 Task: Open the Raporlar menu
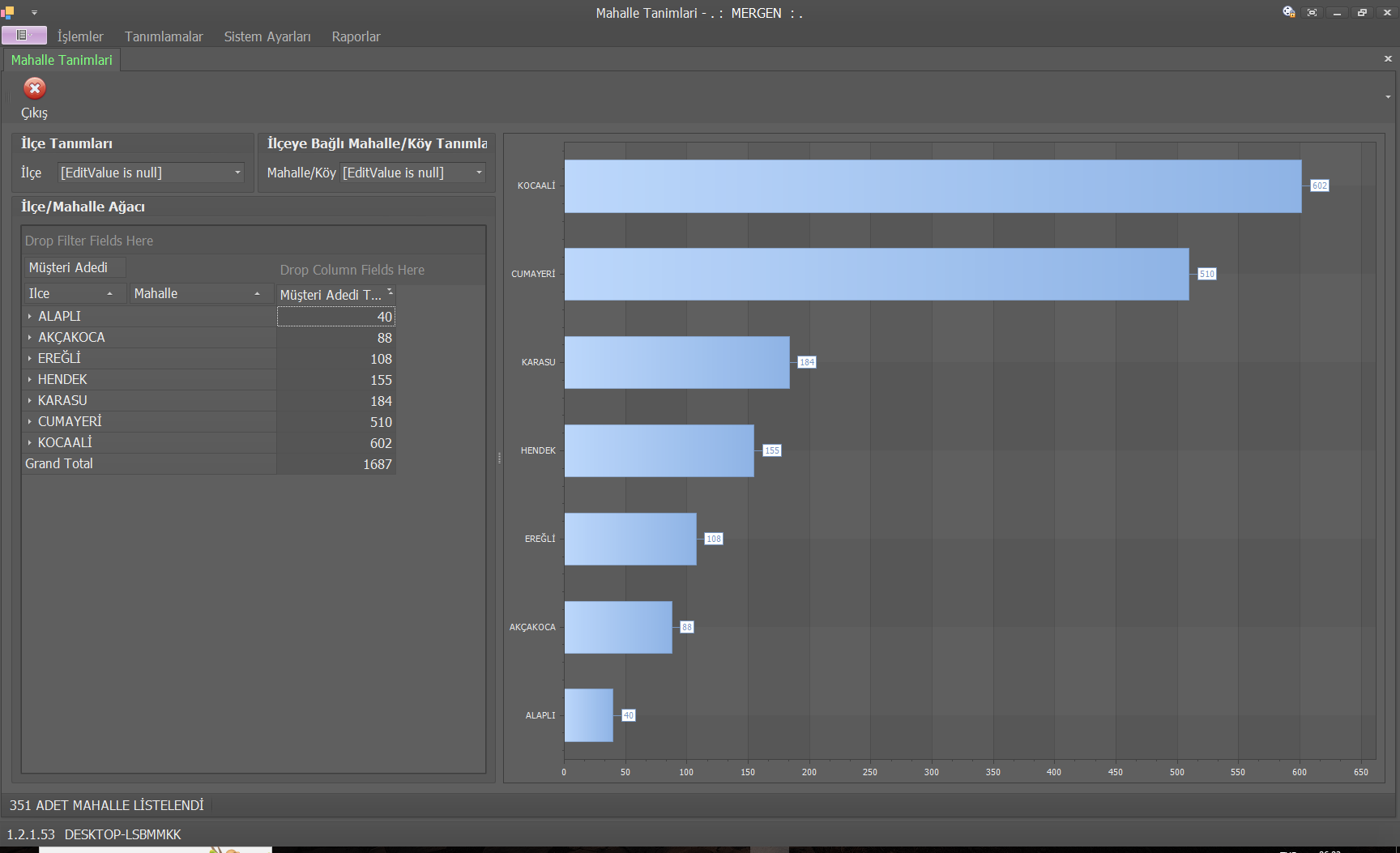tap(356, 36)
